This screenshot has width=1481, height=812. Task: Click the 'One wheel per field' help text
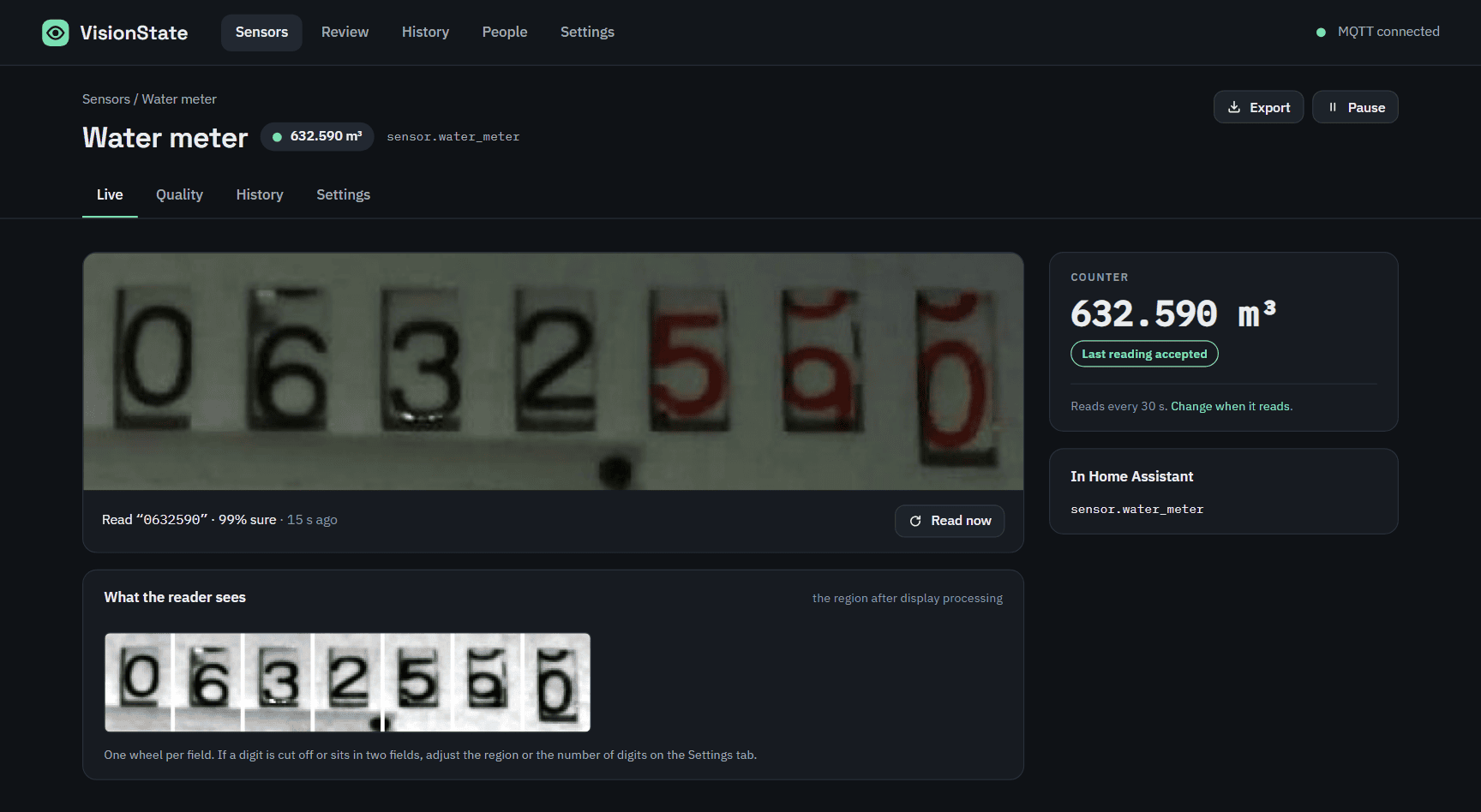coord(430,755)
